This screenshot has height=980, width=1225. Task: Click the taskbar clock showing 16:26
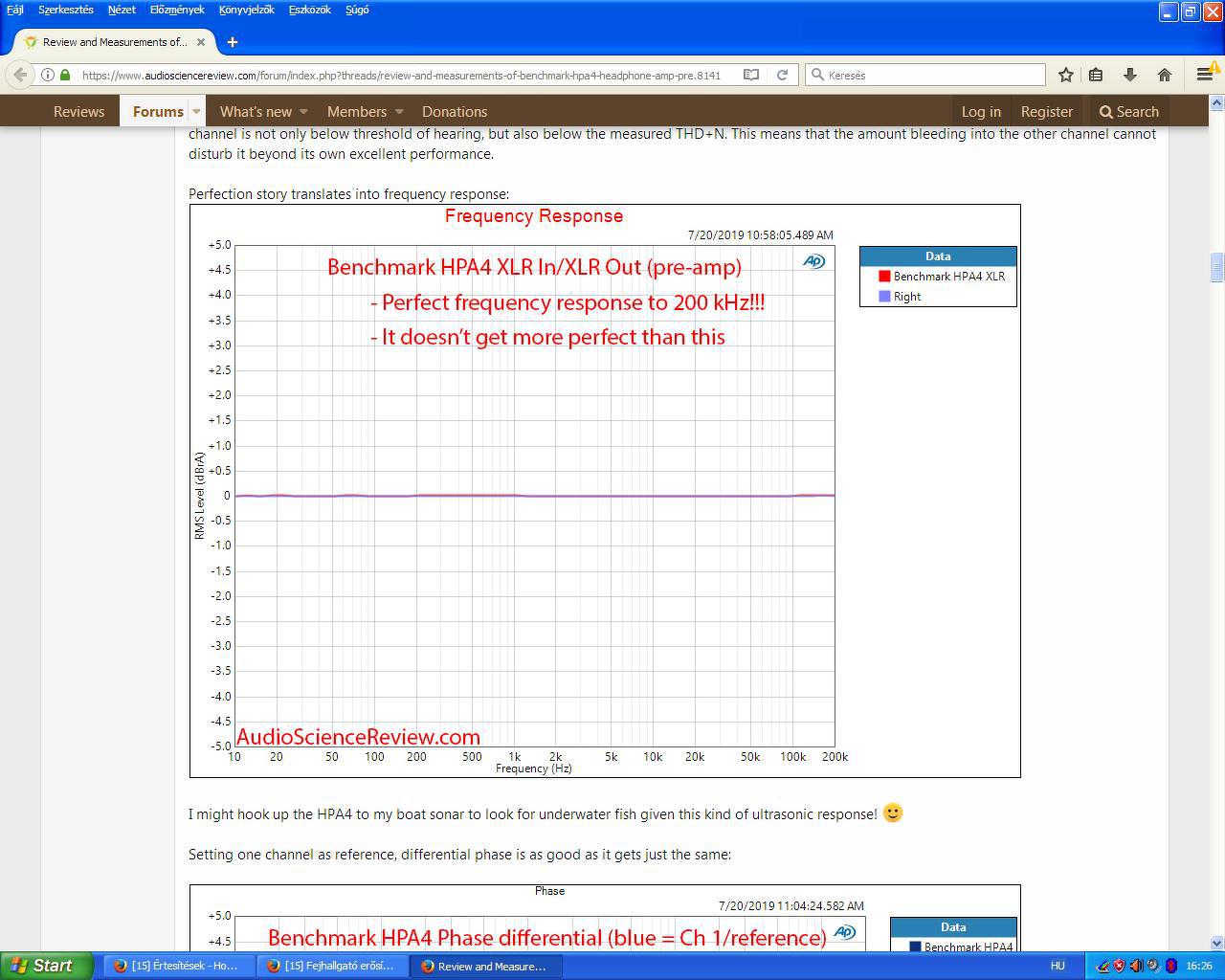1199,966
